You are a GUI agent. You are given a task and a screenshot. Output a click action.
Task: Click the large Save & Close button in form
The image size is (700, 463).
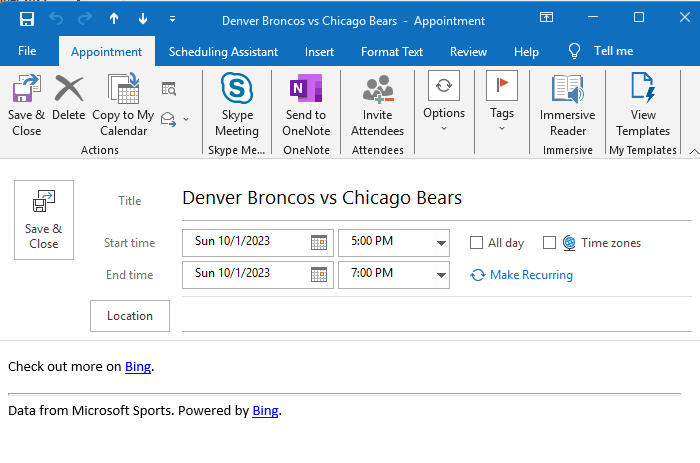(x=44, y=220)
